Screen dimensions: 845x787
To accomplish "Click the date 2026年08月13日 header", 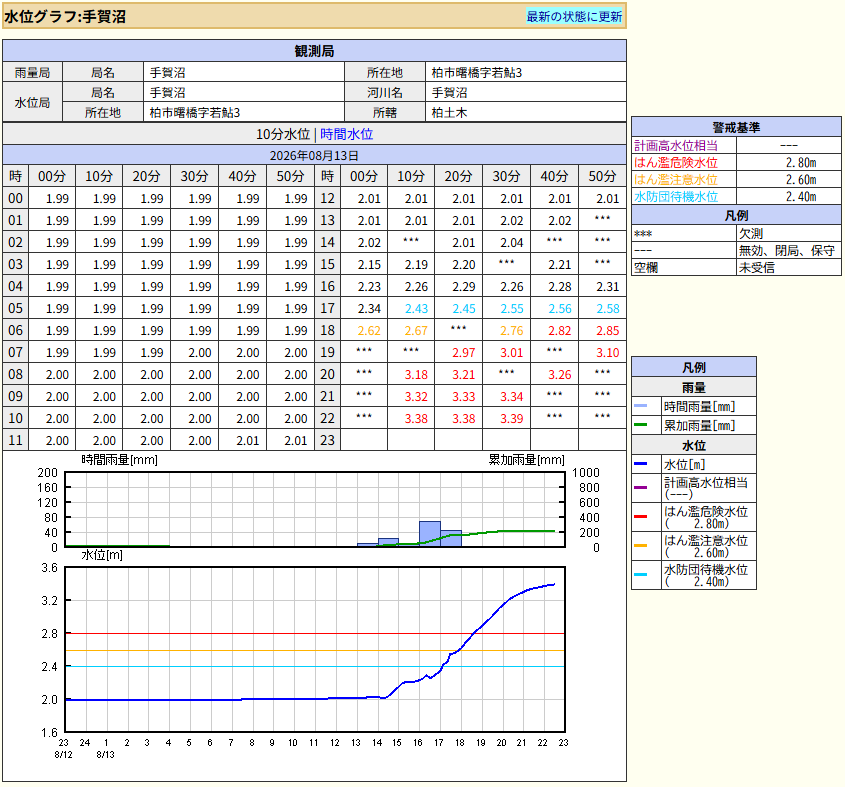I will click(314, 156).
